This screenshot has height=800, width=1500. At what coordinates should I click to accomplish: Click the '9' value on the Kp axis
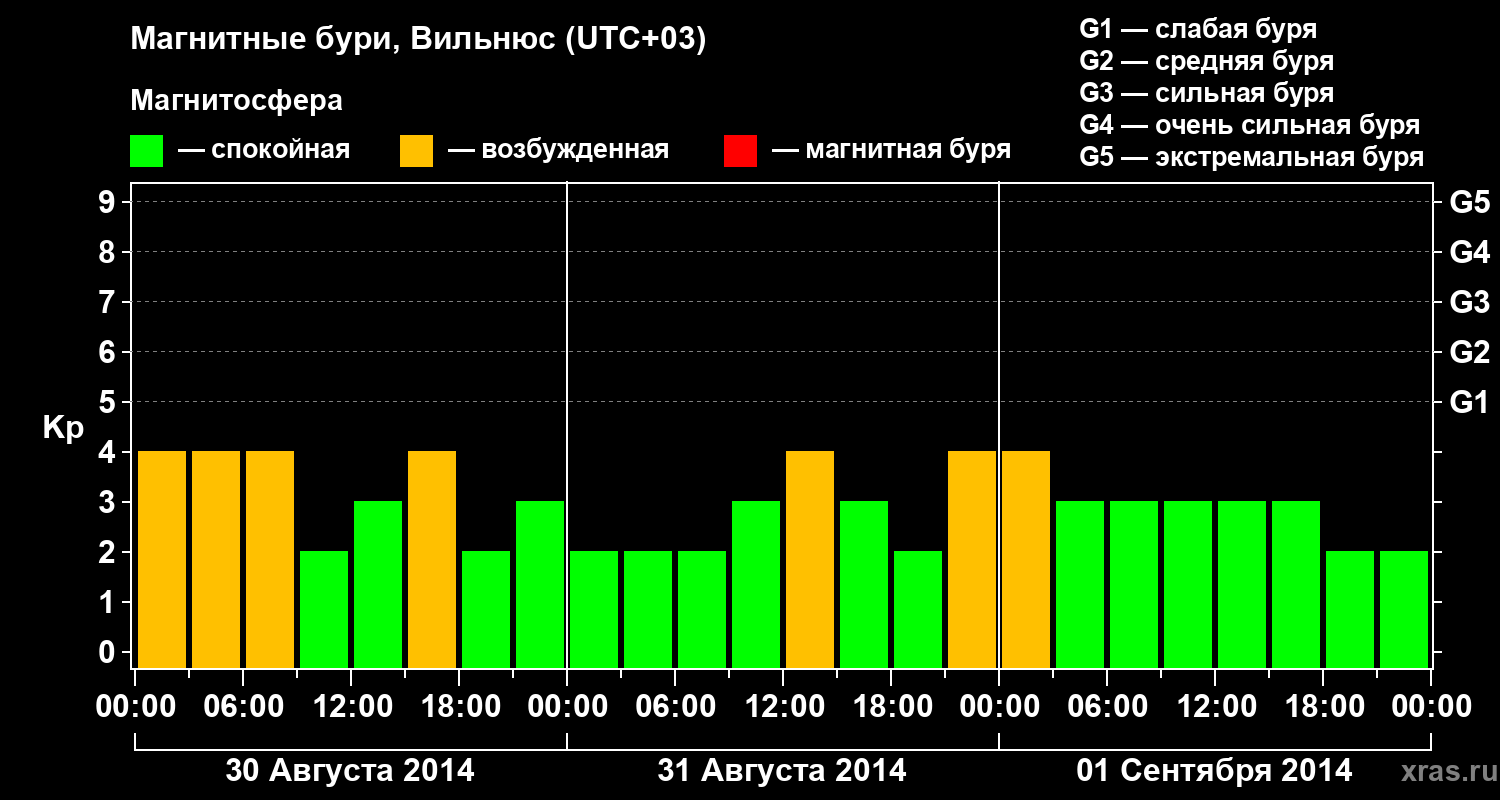pyautogui.click(x=108, y=202)
